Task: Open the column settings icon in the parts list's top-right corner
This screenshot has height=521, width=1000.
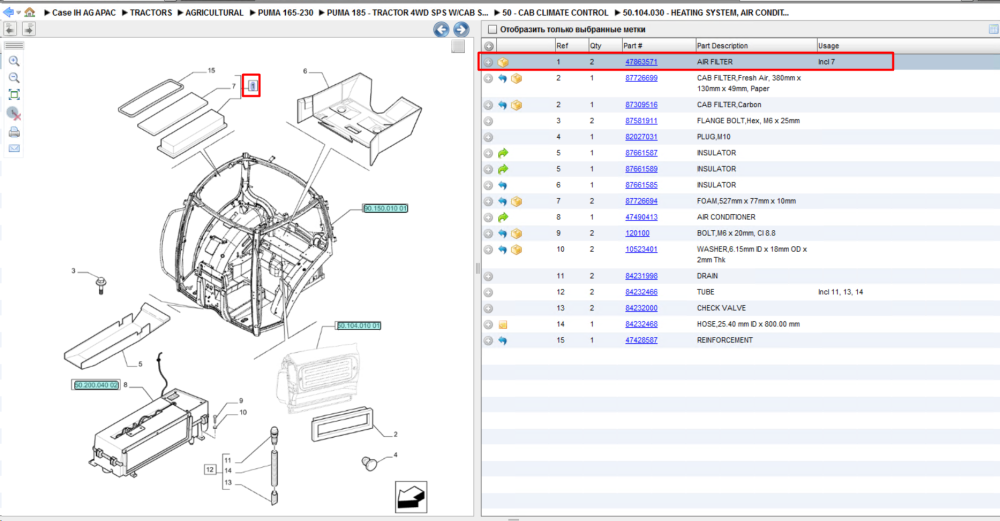Action: (994, 29)
